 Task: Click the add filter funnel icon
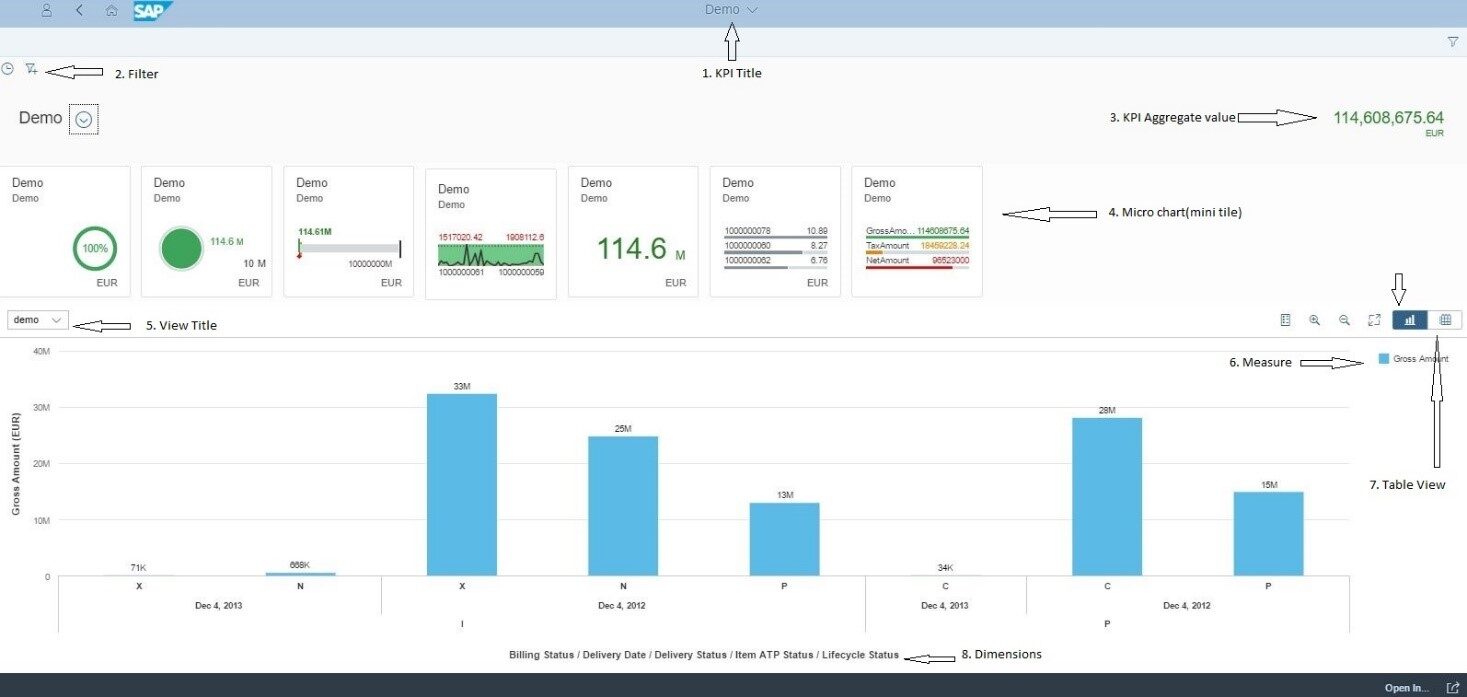(x=31, y=69)
